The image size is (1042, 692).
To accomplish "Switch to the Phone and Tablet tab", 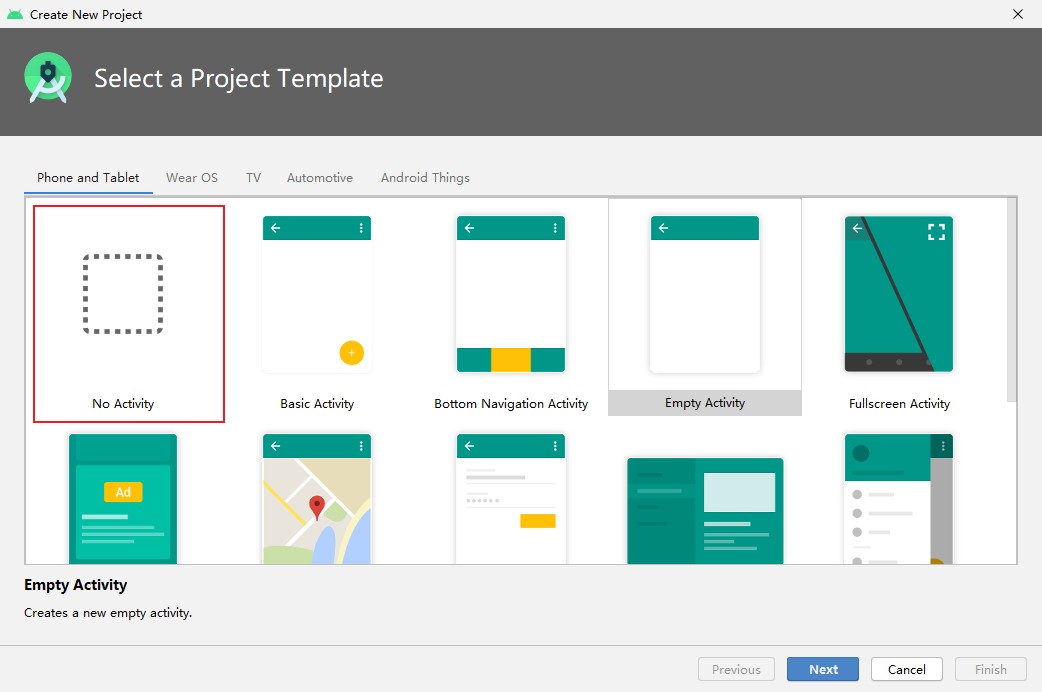I will click(x=88, y=177).
